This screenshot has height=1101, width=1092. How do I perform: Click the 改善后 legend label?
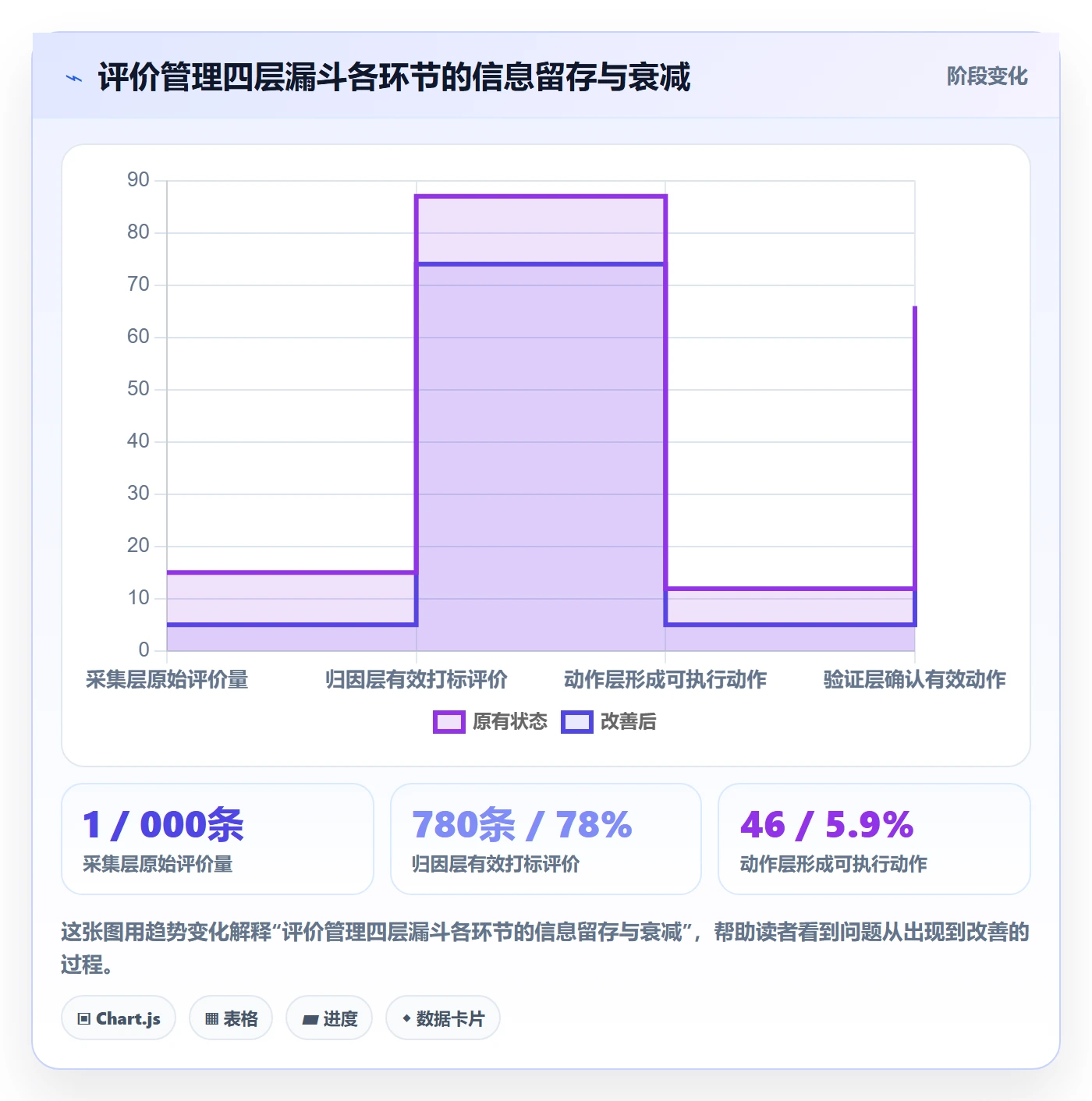coord(628,722)
